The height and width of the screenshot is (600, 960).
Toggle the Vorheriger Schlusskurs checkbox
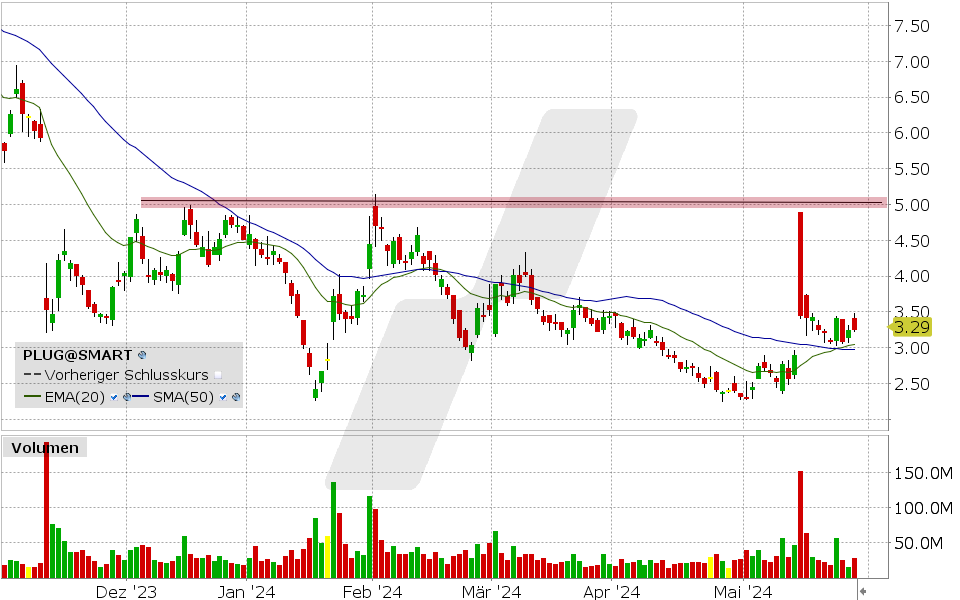click(x=218, y=375)
